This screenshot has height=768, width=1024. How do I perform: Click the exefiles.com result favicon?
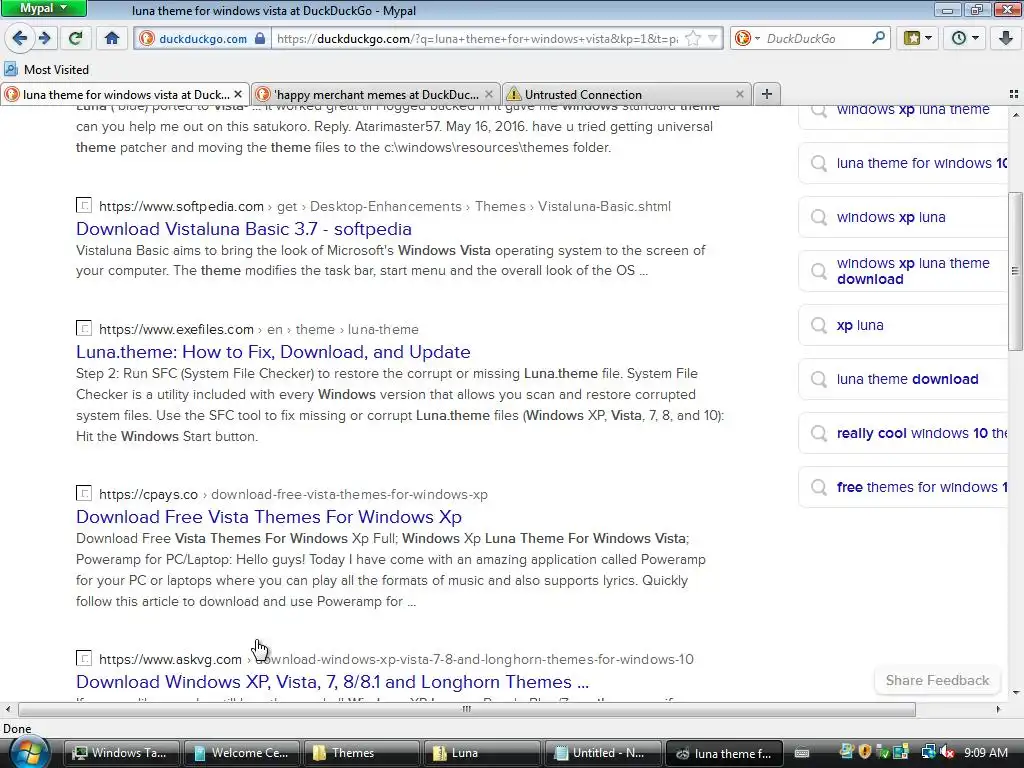coord(84,328)
